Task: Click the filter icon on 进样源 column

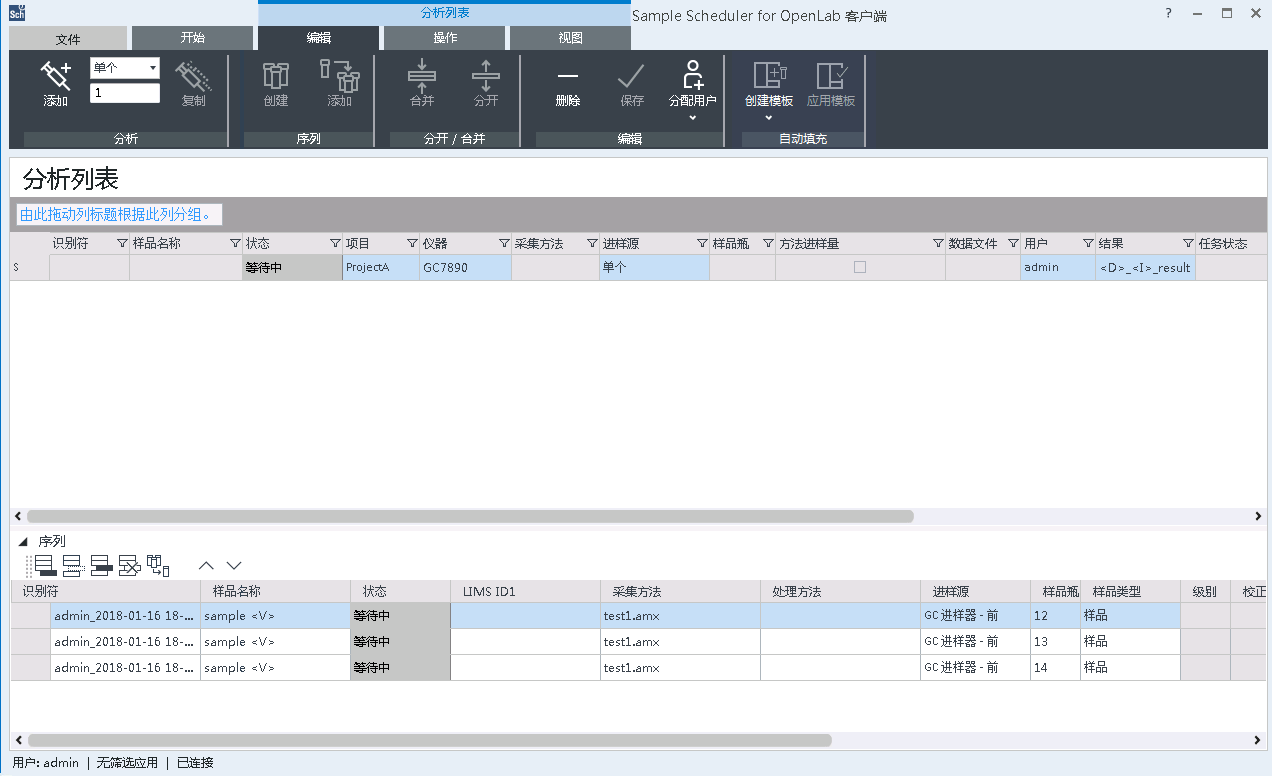Action: coord(702,243)
